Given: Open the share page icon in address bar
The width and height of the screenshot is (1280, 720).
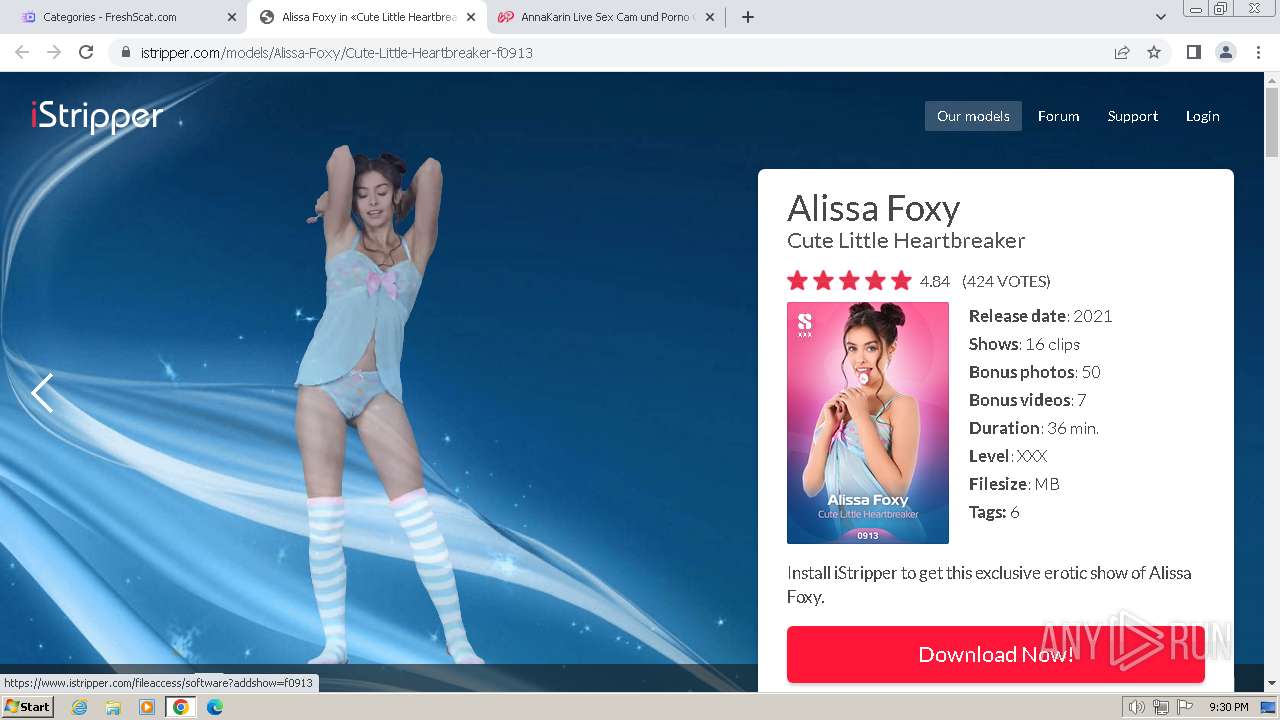Looking at the screenshot, I should [1122, 53].
